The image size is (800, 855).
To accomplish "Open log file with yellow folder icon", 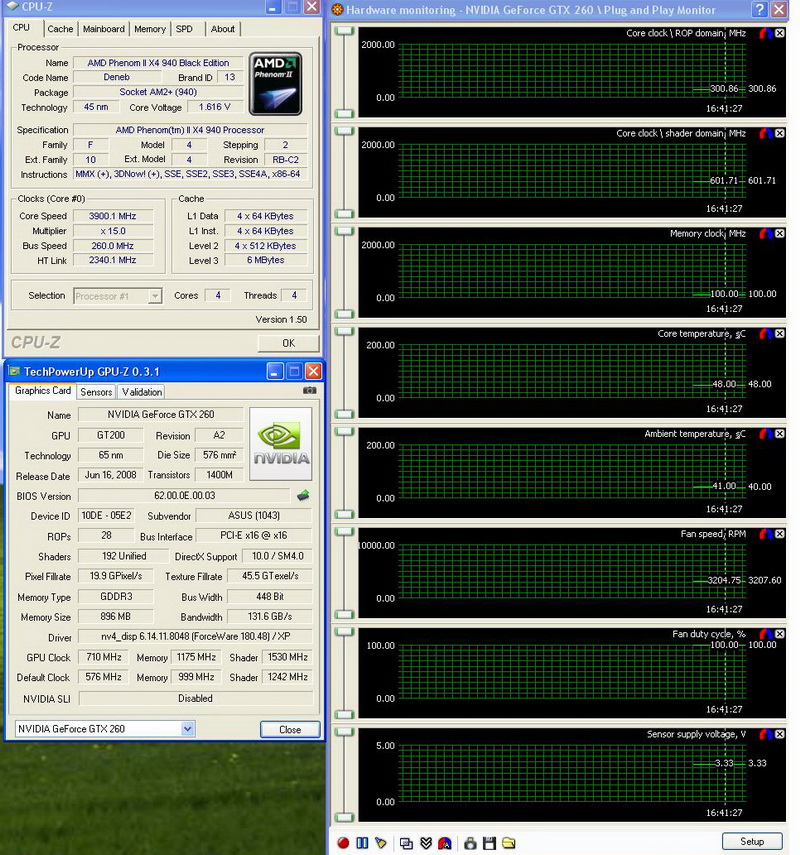I will pos(508,843).
